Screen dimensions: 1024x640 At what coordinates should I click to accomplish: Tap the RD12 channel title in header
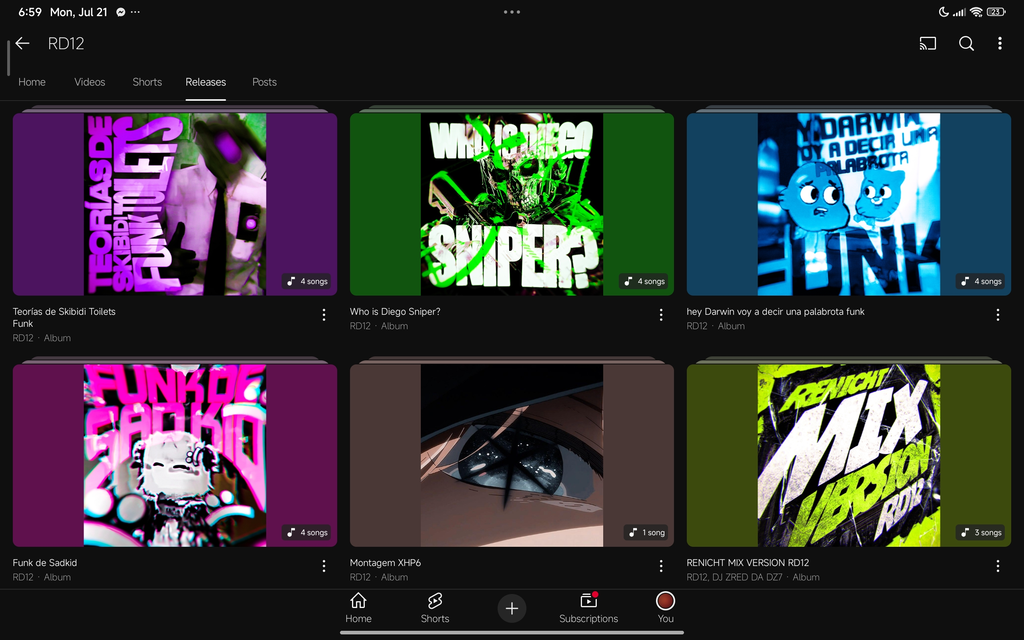click(66, 44)
